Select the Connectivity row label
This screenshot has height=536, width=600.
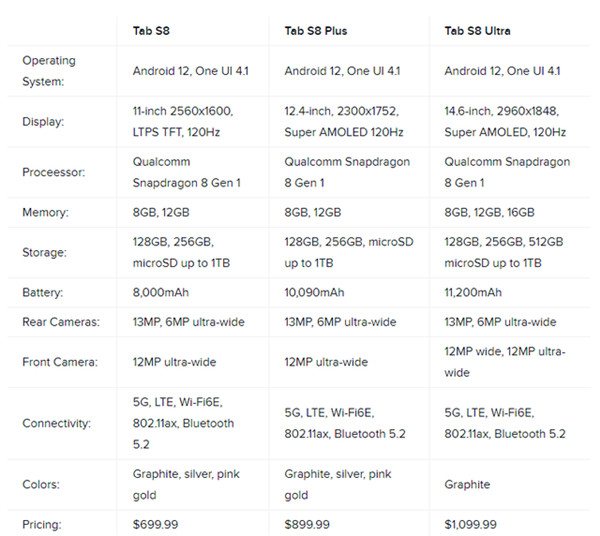[56, 424]
